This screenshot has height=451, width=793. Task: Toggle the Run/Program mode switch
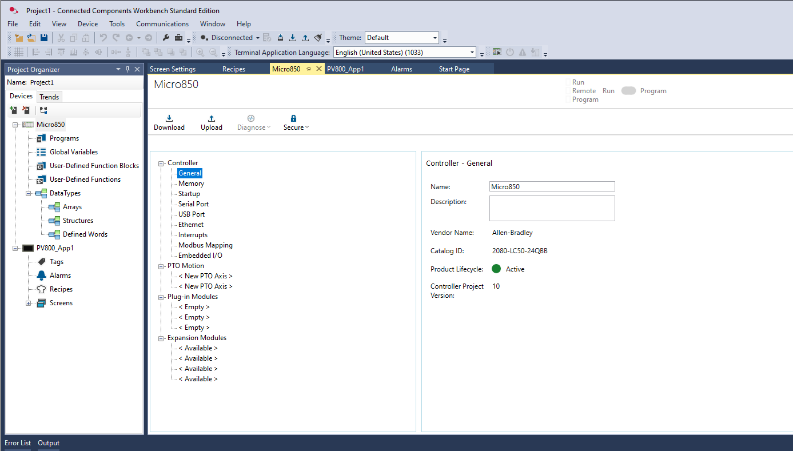628,91
